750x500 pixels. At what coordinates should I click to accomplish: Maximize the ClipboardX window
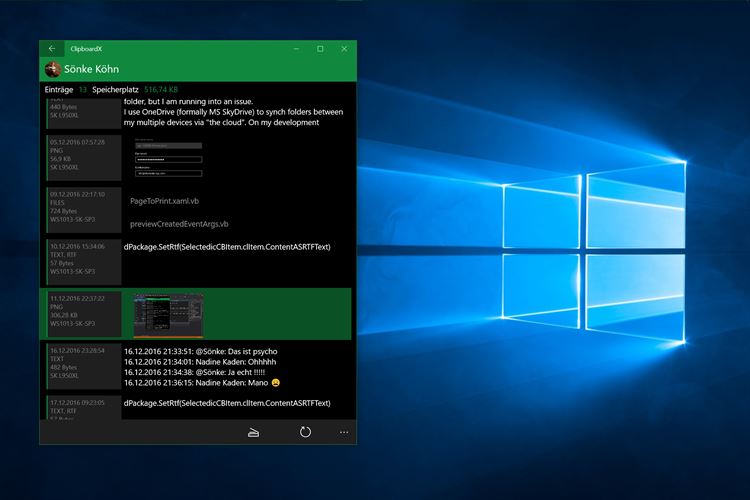(320, 49)
